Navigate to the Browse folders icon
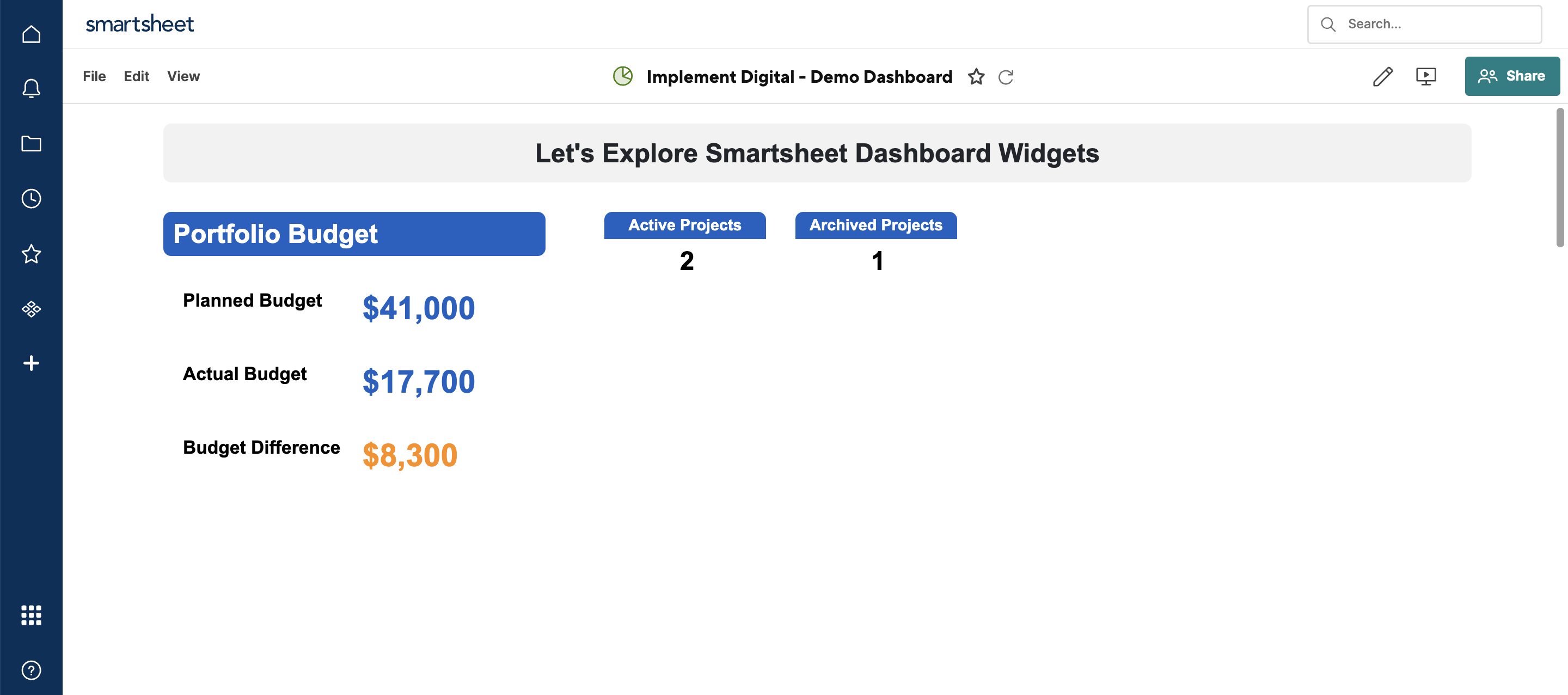Viewport: 1568px width, 695px height. [31, 143]
